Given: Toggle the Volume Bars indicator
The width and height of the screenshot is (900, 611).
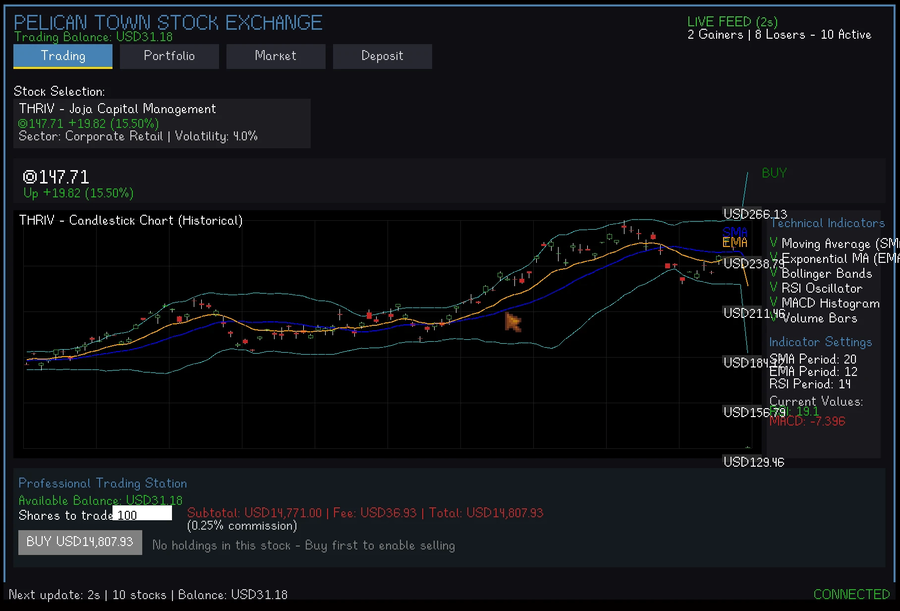Looking at the screenshot, I should pos(813,318).
